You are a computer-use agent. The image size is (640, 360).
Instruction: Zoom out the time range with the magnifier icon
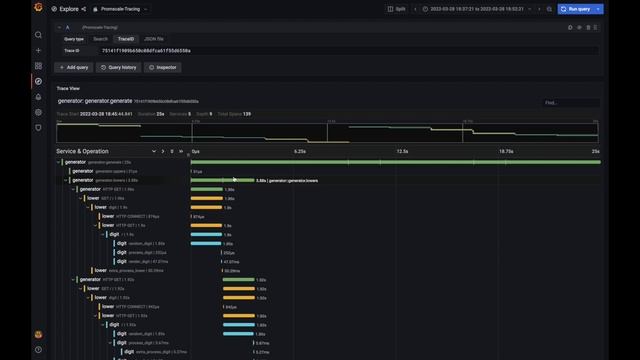549,9
